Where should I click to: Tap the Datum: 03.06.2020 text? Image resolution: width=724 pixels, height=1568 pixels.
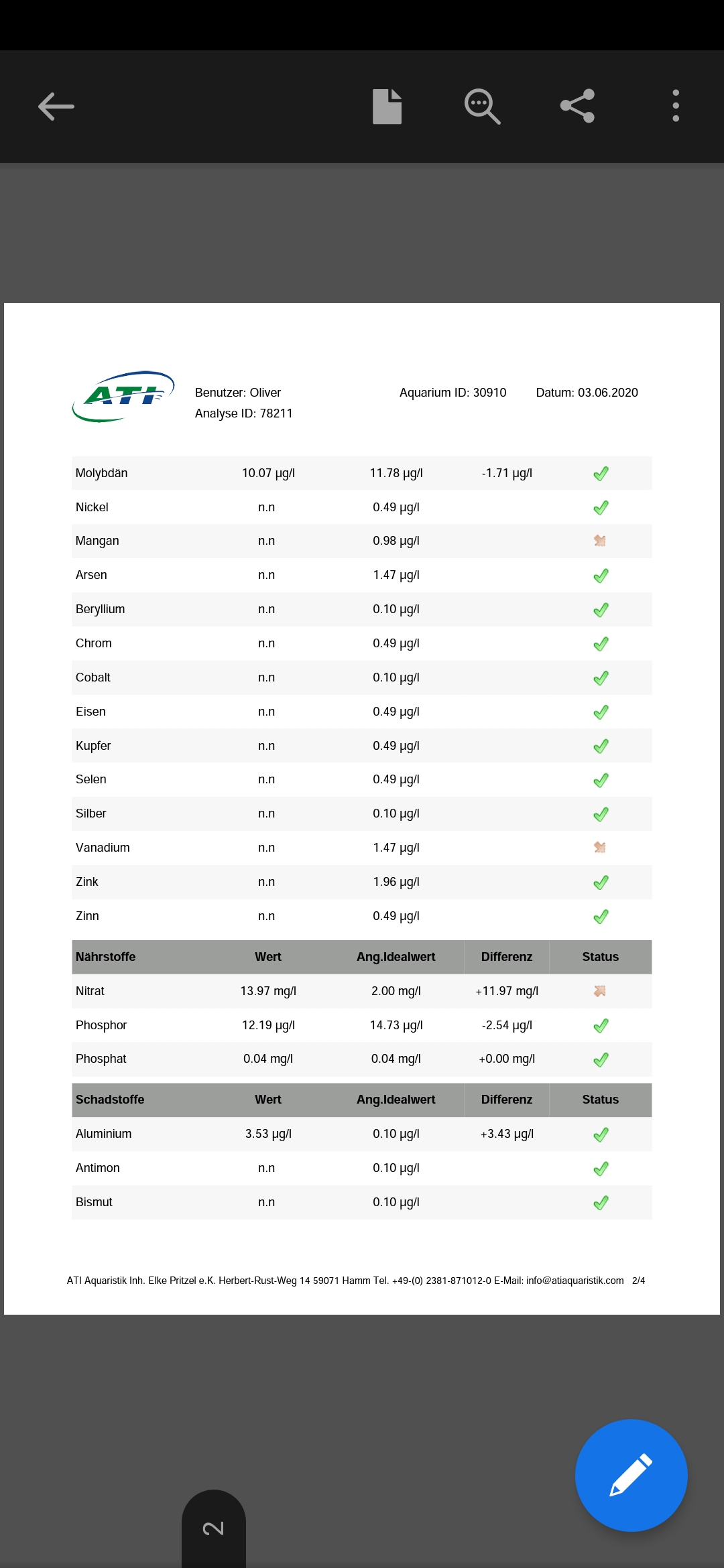(587, 393)
